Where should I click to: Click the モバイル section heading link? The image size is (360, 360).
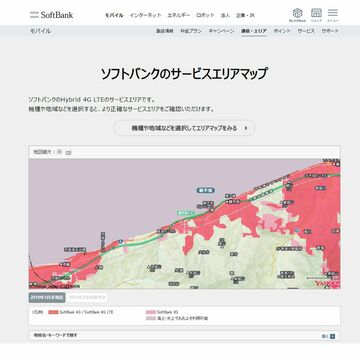[x=40, y=31]
